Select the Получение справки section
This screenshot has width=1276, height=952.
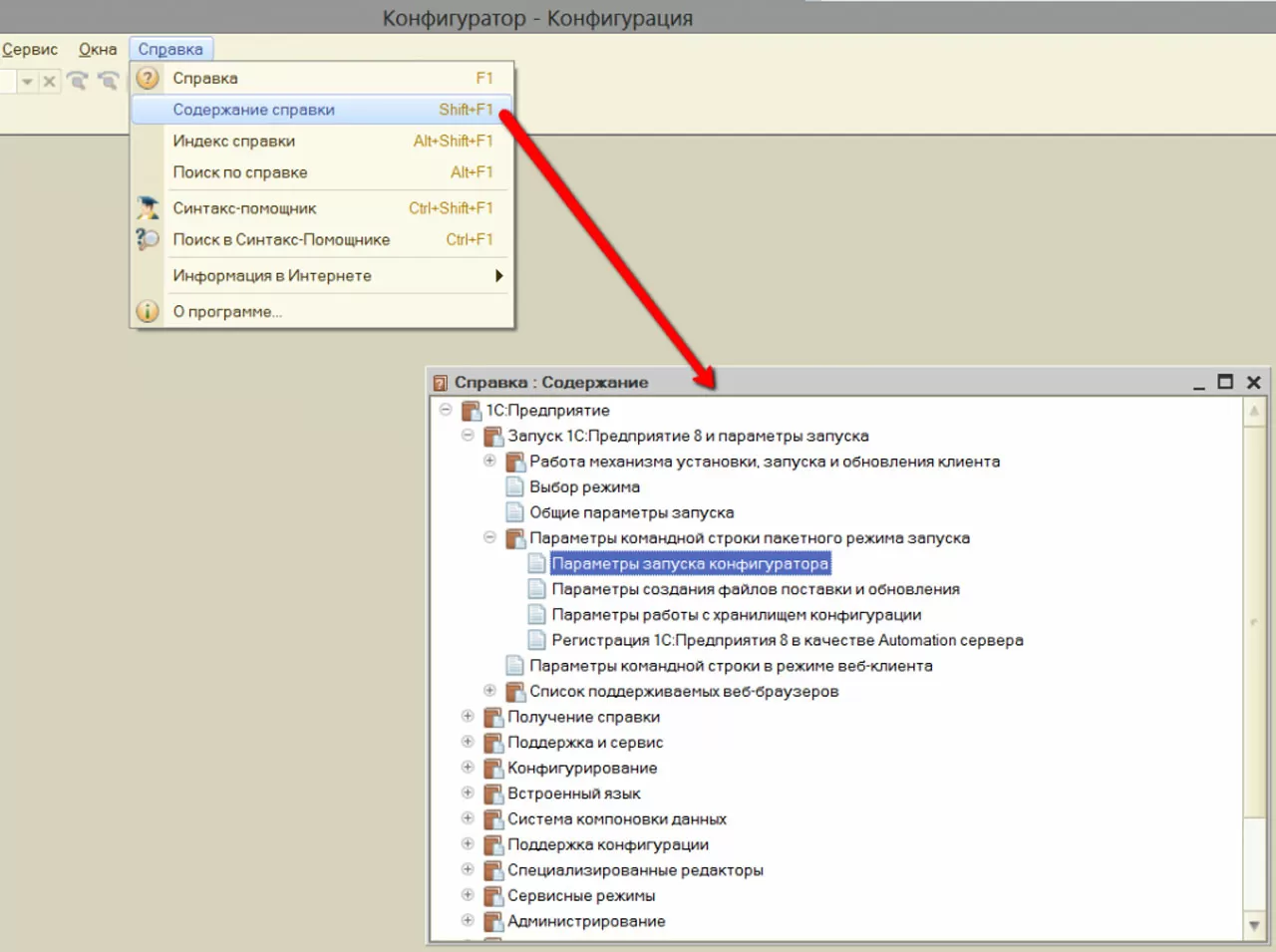click(583, 717)
